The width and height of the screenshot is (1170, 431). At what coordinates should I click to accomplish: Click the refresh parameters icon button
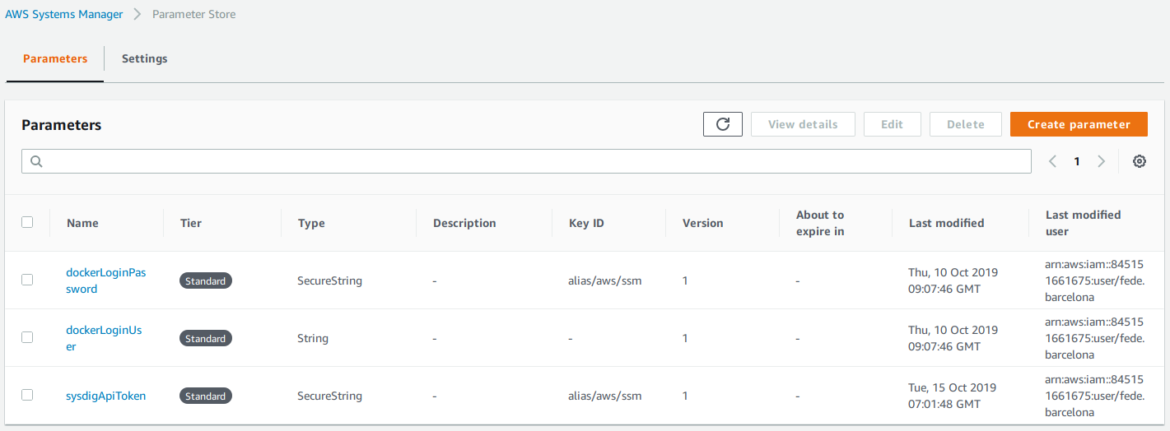pyautogui.click(x=722, y=125)
